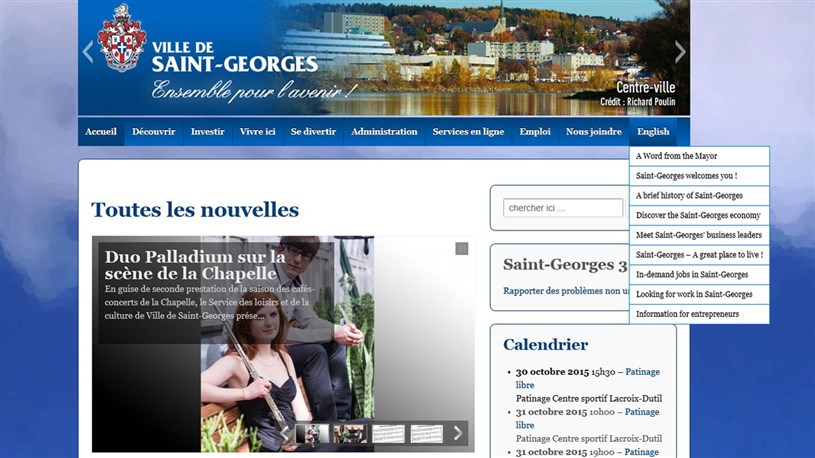Go to previous news slide arrow
Image resolution: width=815 pixels, height=458 pixels.
point(285,433)
